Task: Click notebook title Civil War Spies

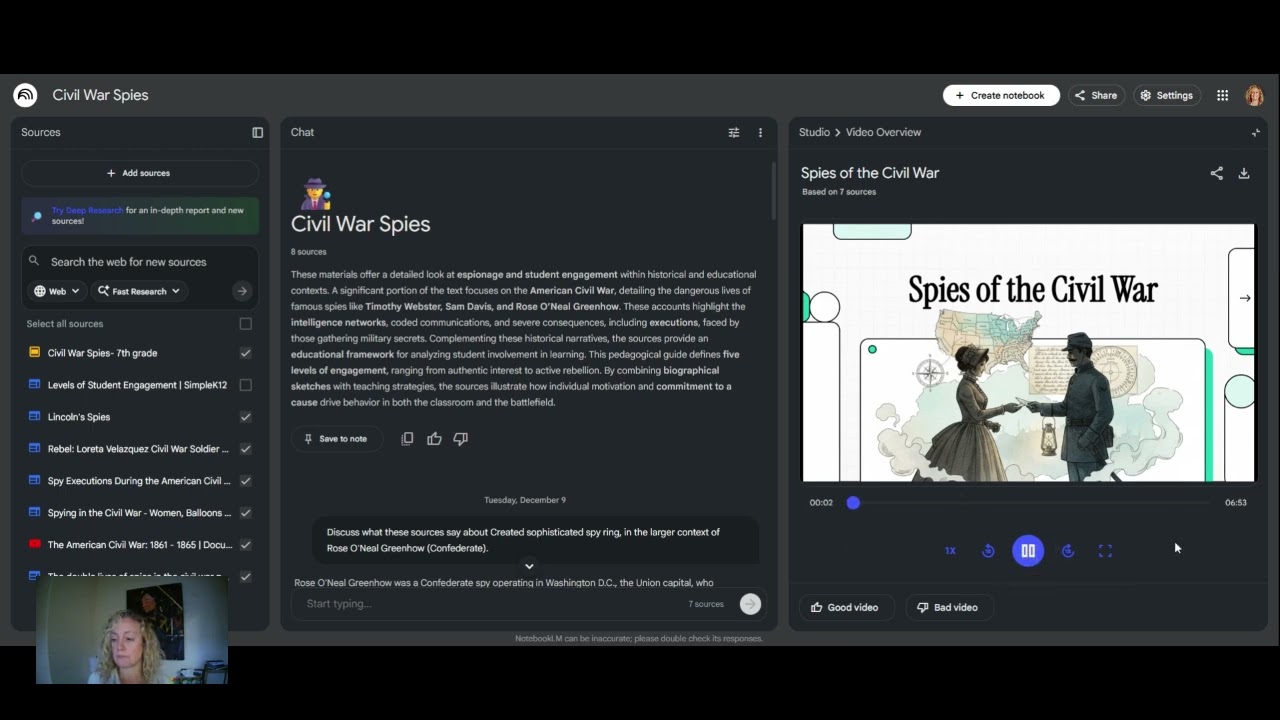Action: (x=100, y=95)
